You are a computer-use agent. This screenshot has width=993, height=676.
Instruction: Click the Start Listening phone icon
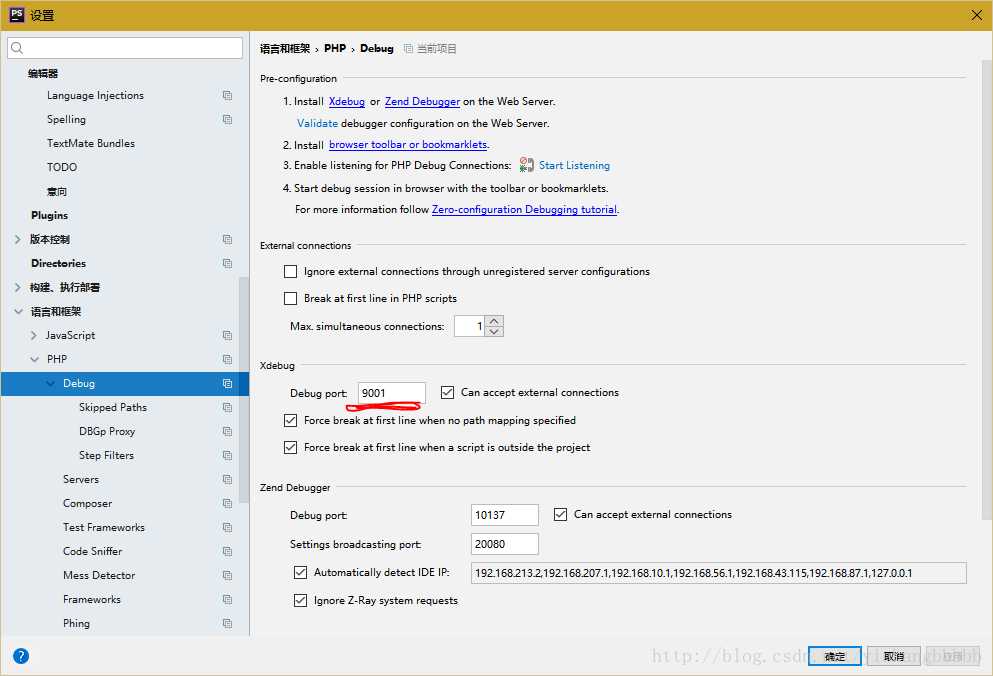[x=526, y=165]
